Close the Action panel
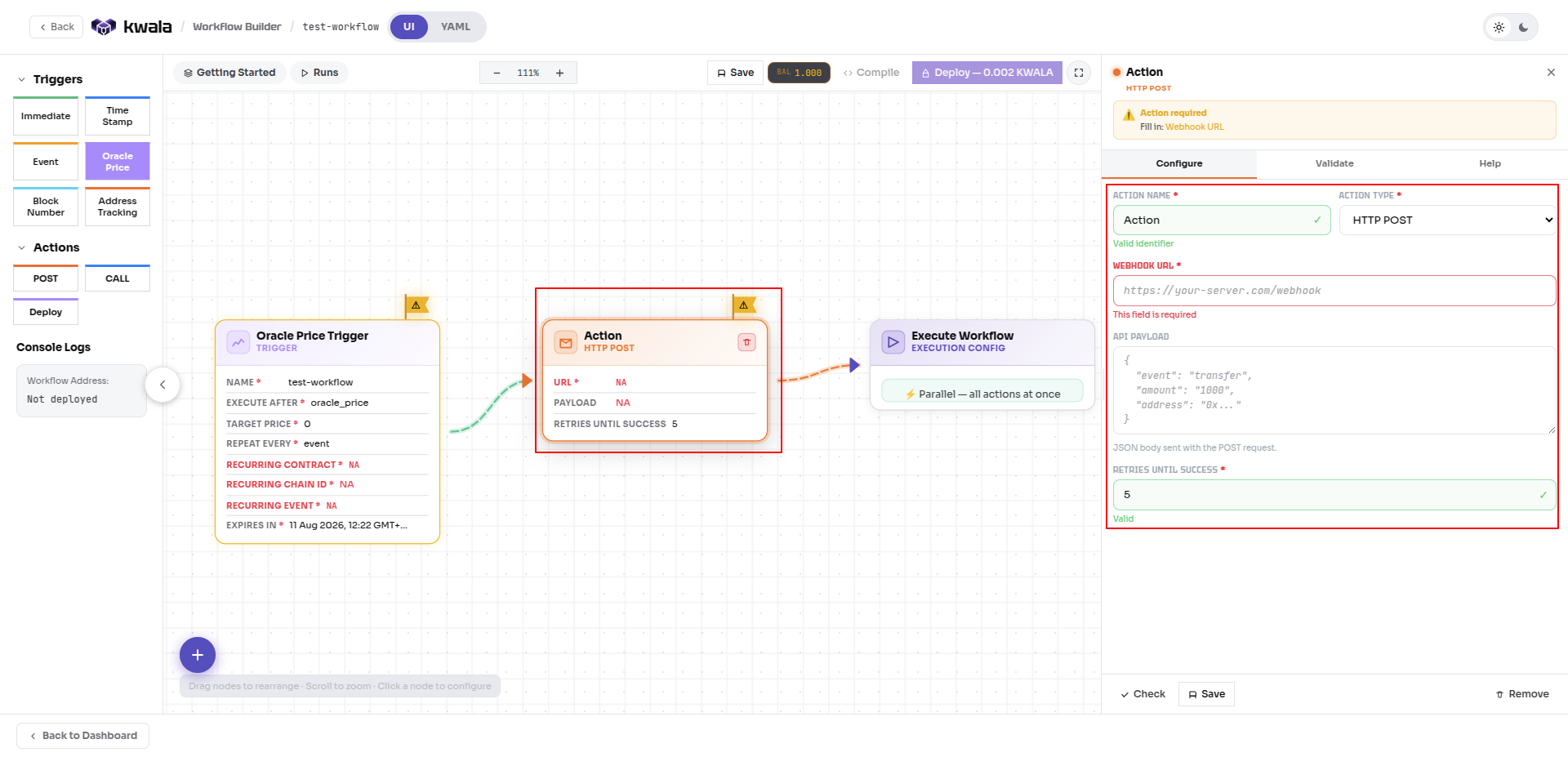This screenshot has height=757, width=1568. 1551,73
